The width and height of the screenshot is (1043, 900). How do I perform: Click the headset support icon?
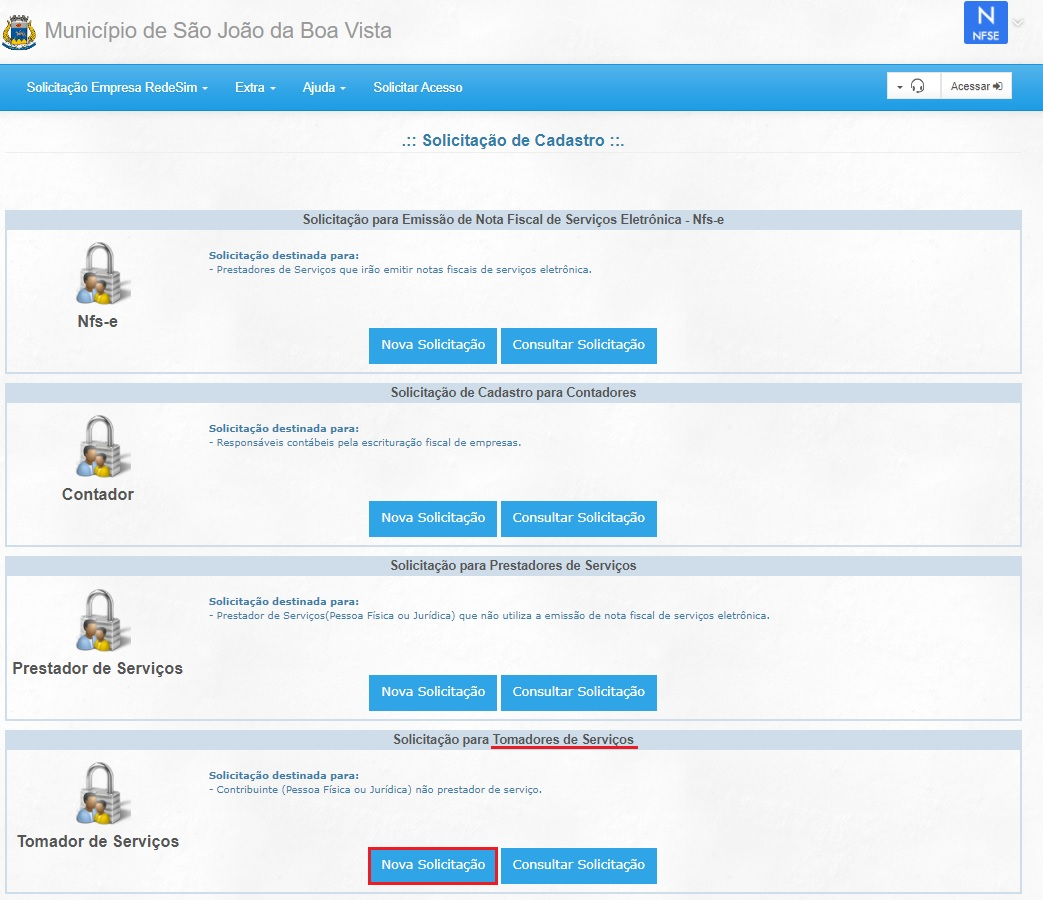pos(917,87)
